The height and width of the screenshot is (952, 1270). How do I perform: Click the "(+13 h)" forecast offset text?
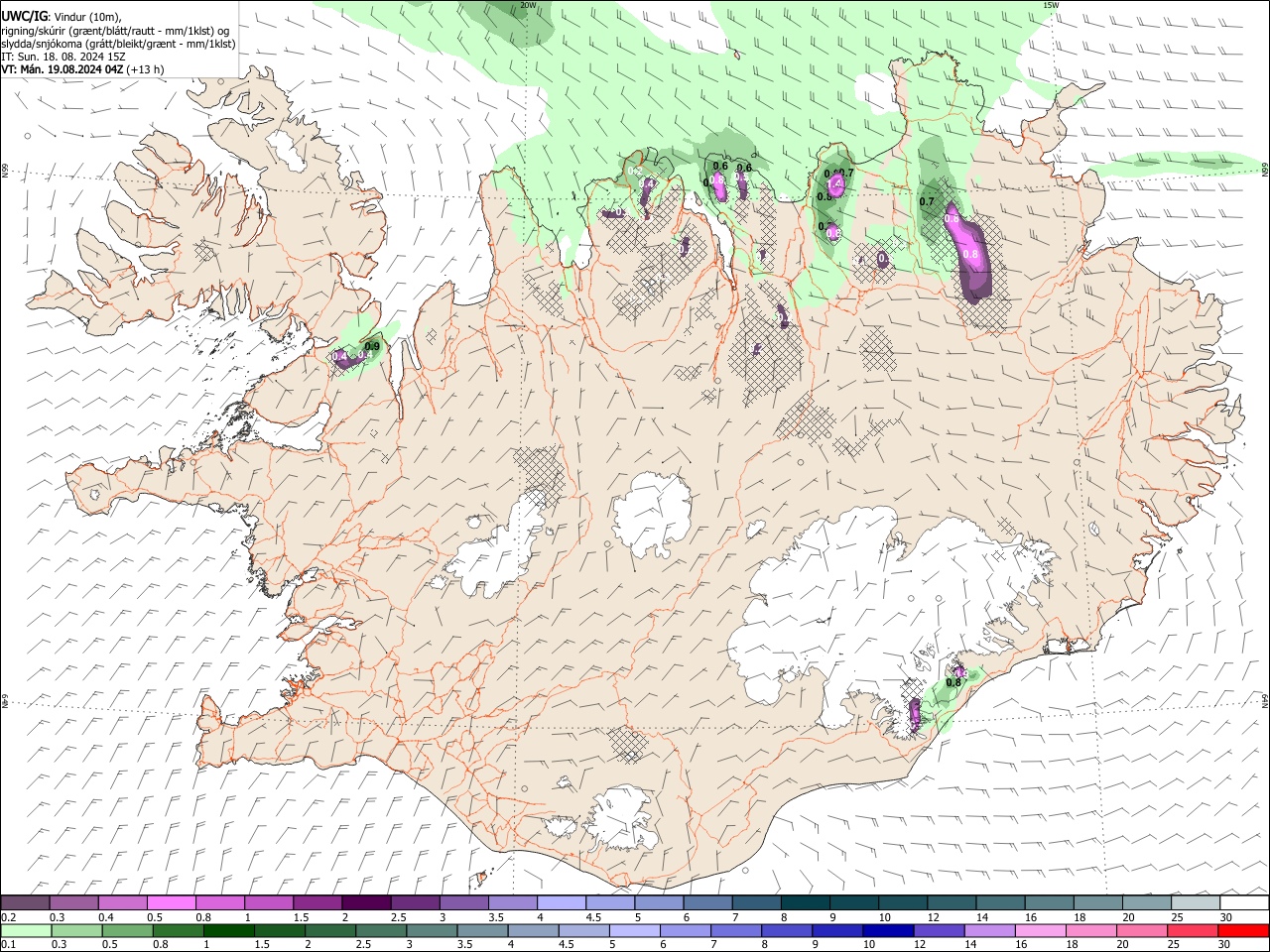(146, 69)
